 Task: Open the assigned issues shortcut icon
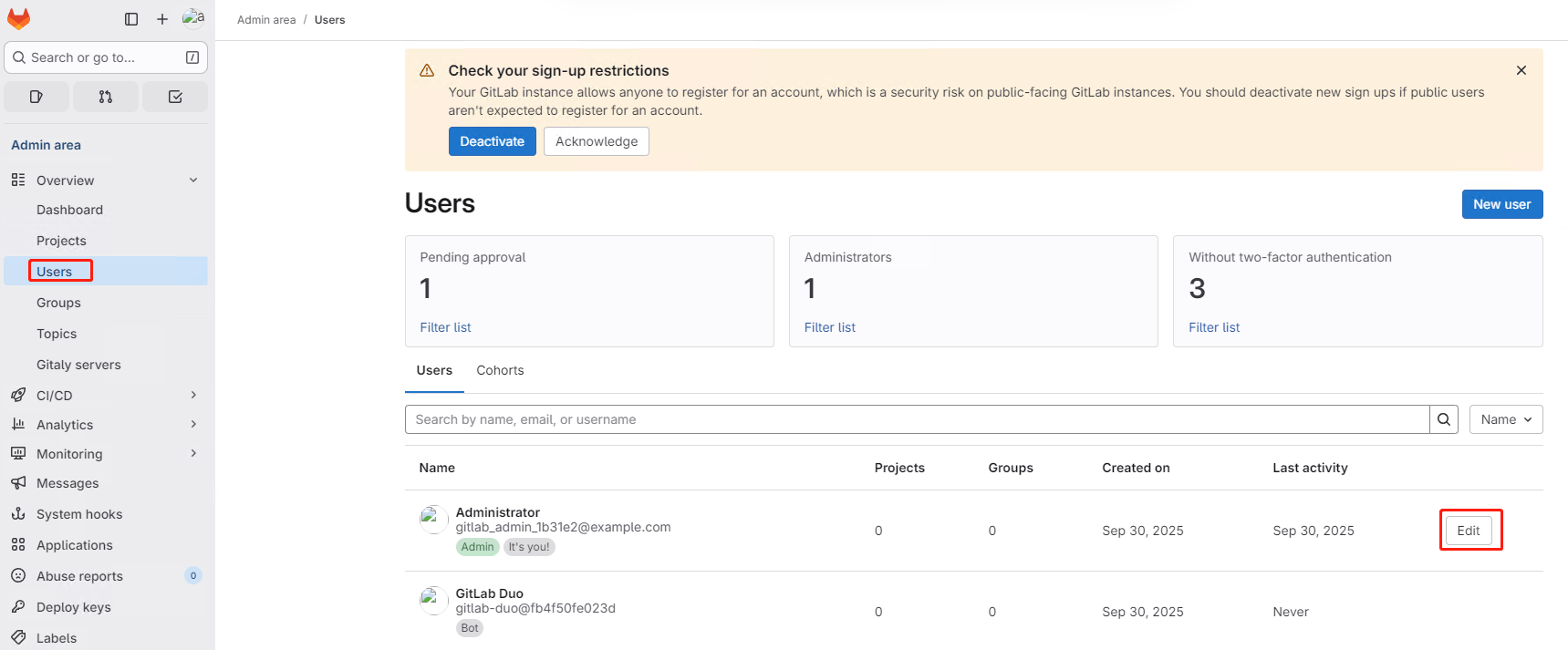click(36, 97)
